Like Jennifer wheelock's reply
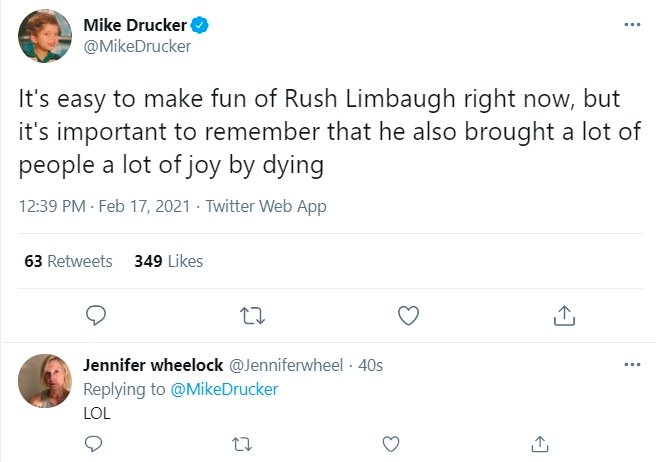 [x=391, y=442]
